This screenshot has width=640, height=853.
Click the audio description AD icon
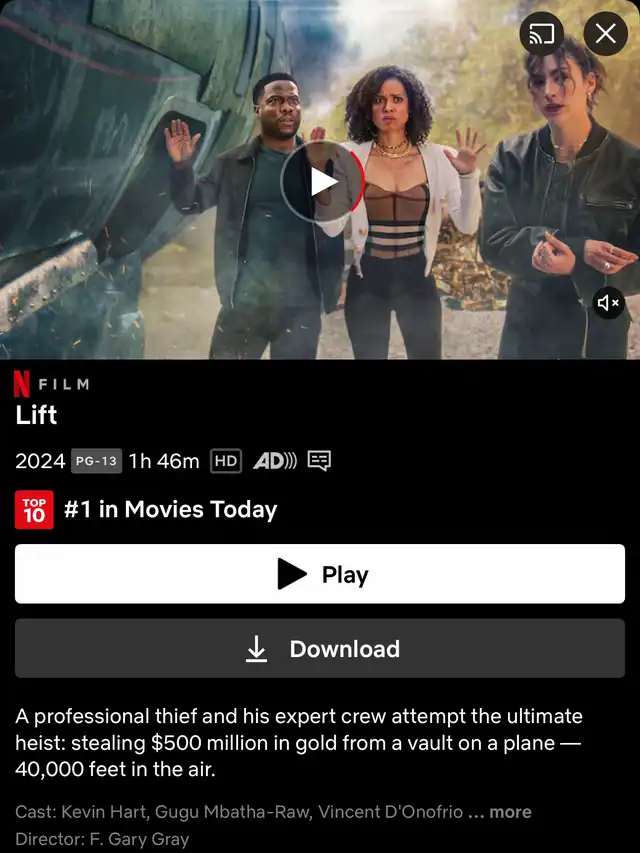pos(275,461)
